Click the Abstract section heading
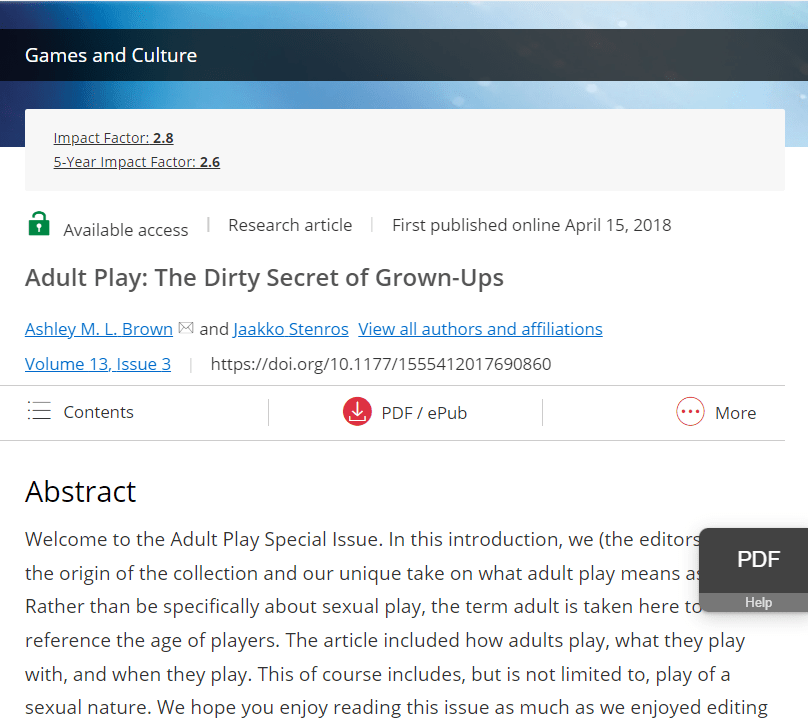Screen dimensions: 808x718 tap(81, 491)
